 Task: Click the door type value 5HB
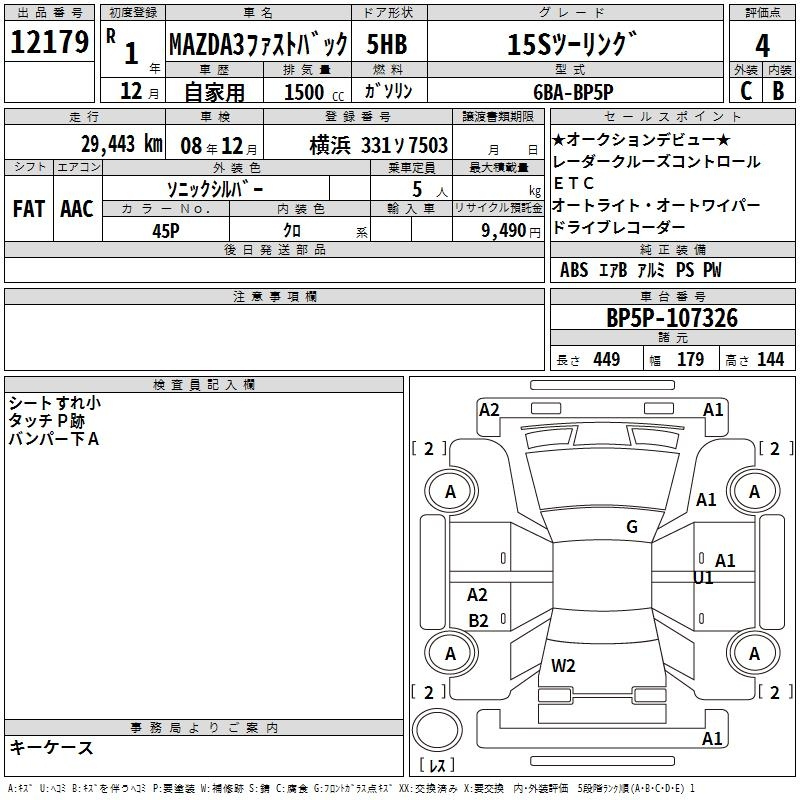[x=387, y=44]
